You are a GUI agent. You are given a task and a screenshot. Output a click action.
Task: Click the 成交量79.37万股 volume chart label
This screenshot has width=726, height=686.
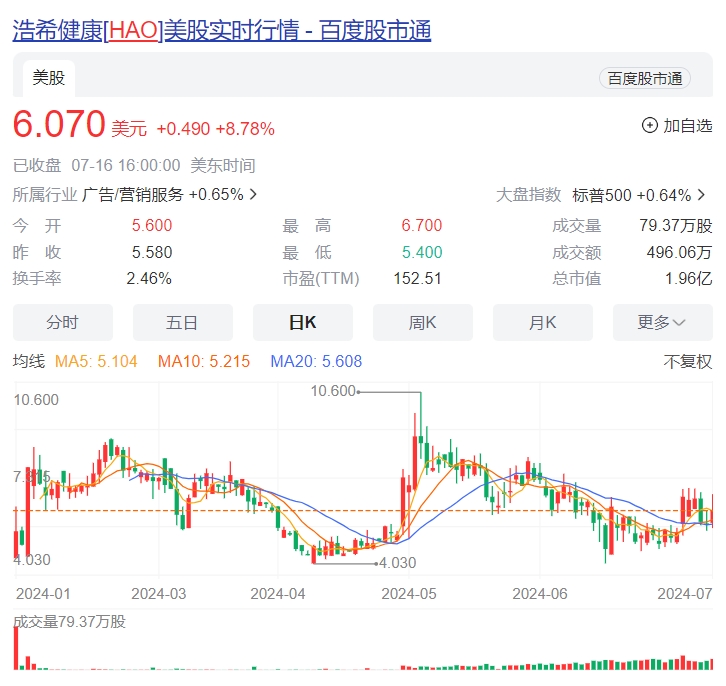(69, 622)
